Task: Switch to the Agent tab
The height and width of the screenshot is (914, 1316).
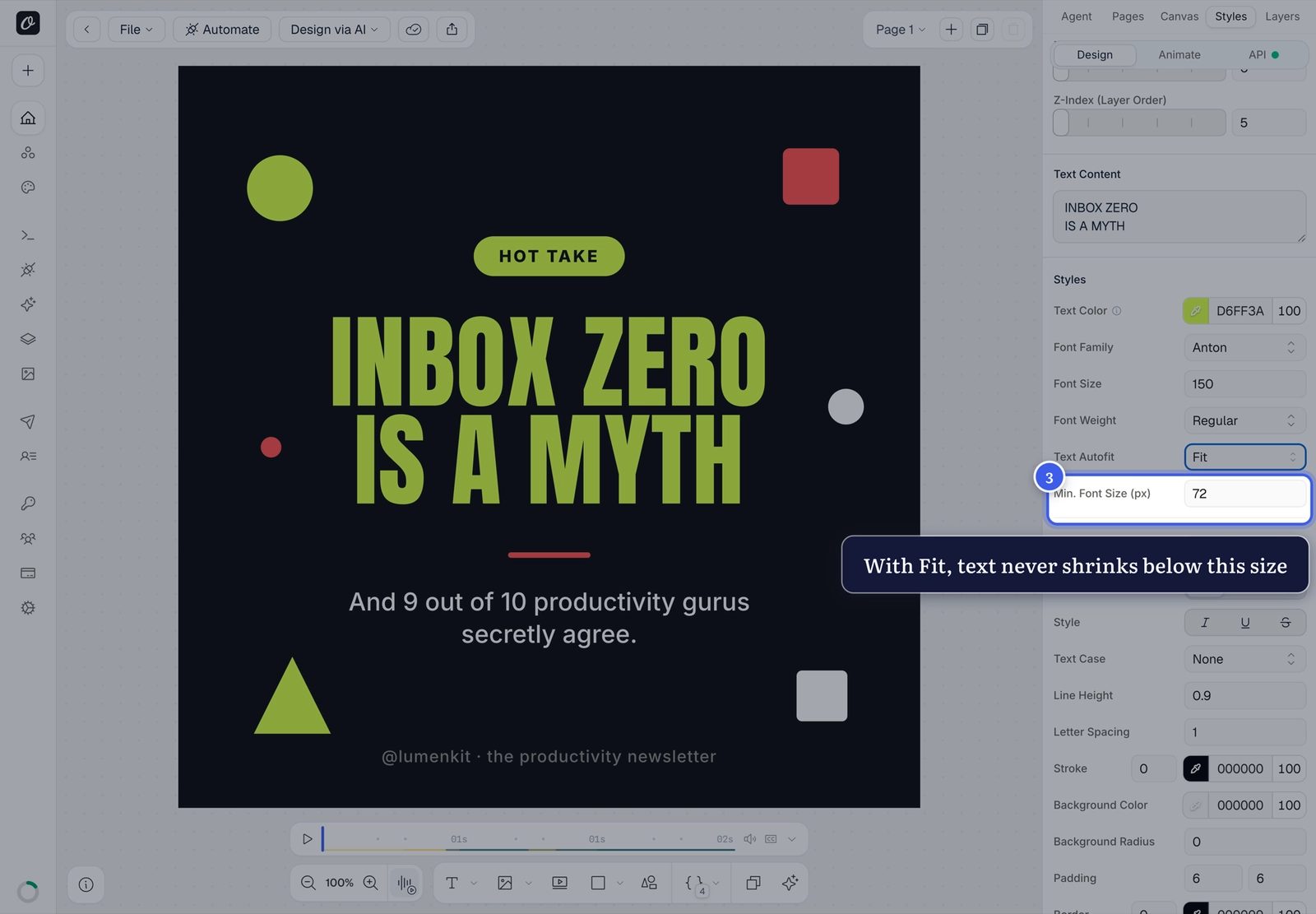Action: tap(1076, 16)
